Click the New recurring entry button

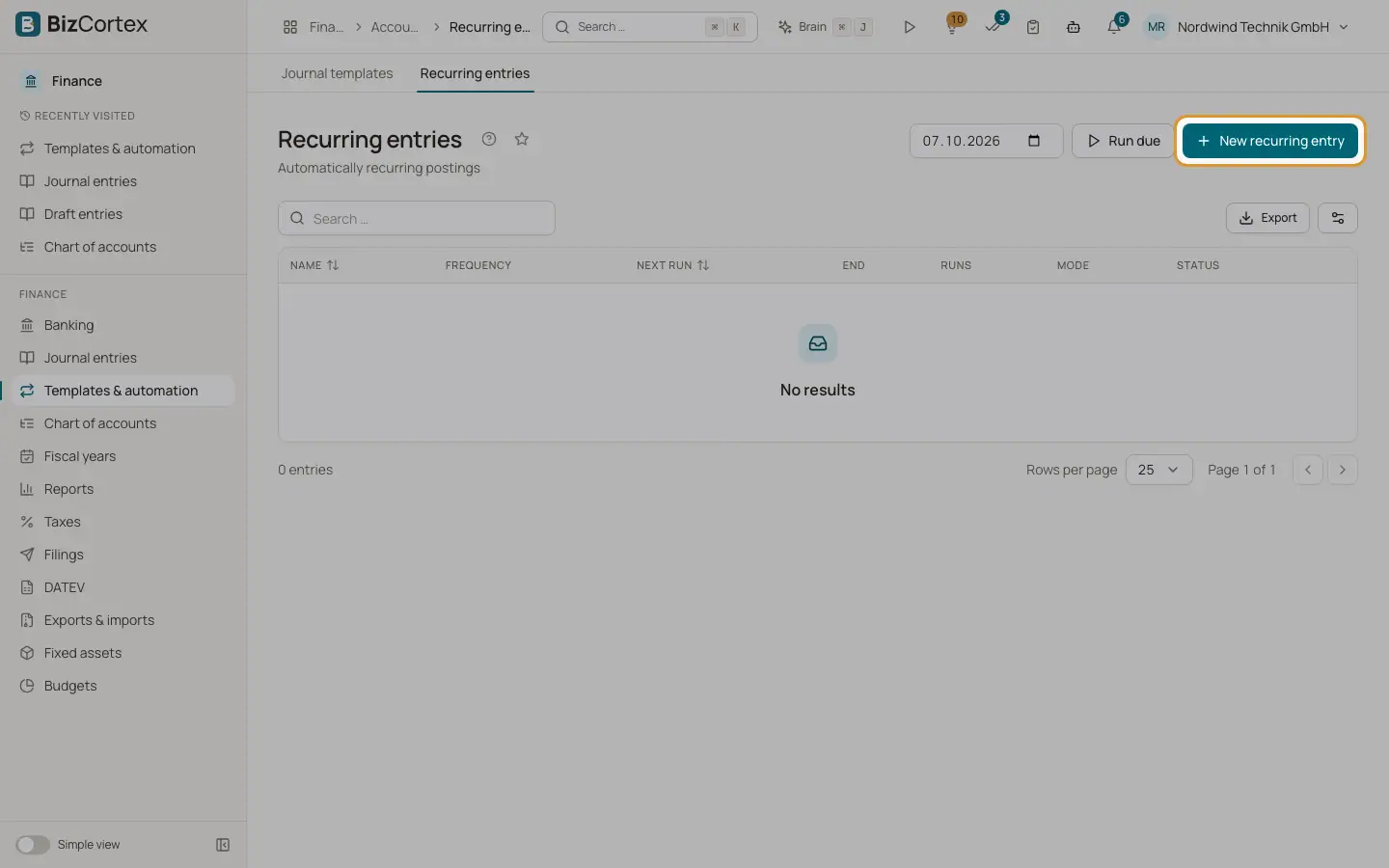click(x=1270, y=141)
